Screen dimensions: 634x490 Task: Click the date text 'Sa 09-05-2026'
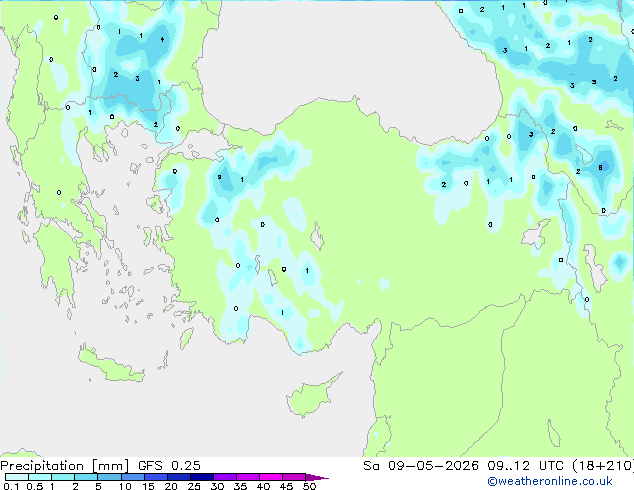point(421,466)
